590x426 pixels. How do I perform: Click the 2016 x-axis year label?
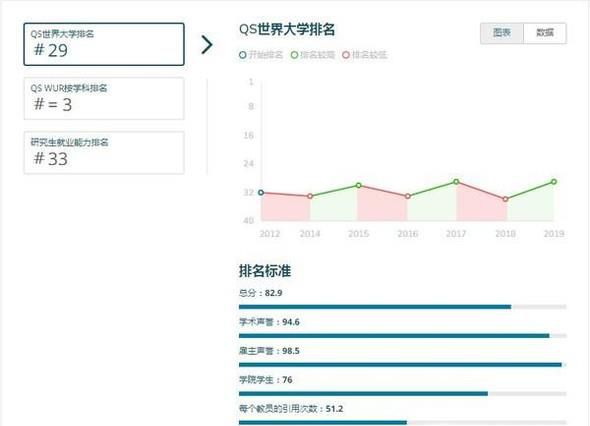[x=408, y=234]
